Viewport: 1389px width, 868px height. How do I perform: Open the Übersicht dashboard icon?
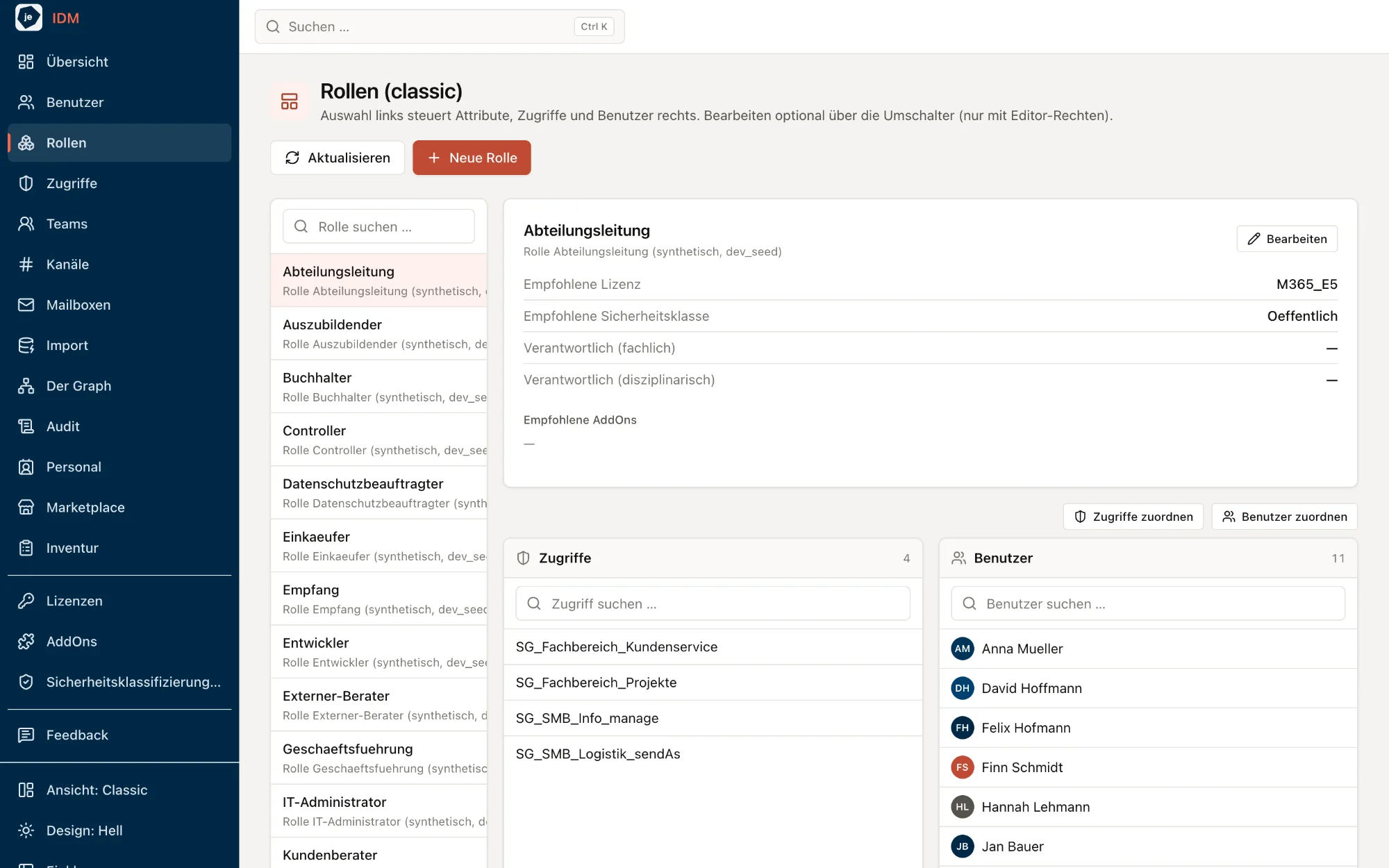pos(26,62)
